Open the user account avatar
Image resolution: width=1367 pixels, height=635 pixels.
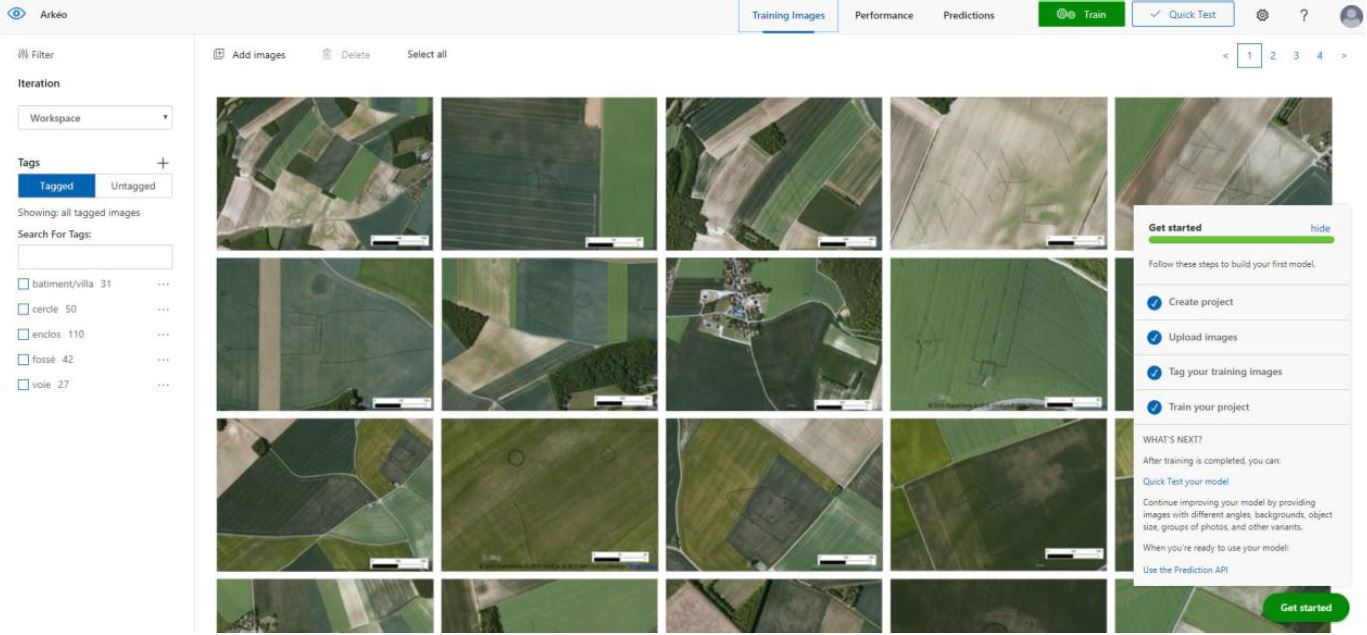point(1350,16)
